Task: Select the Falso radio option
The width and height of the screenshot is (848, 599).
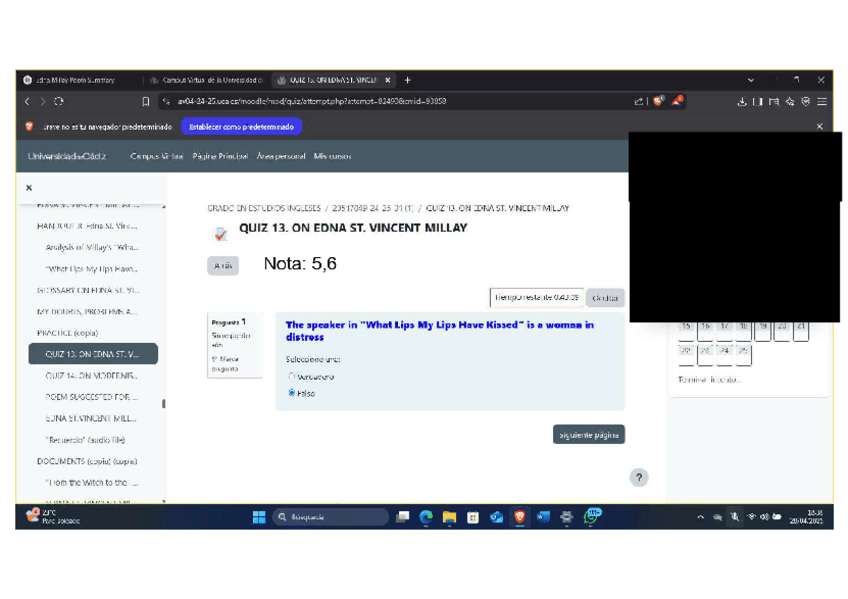Action: [x=292, y=393]
